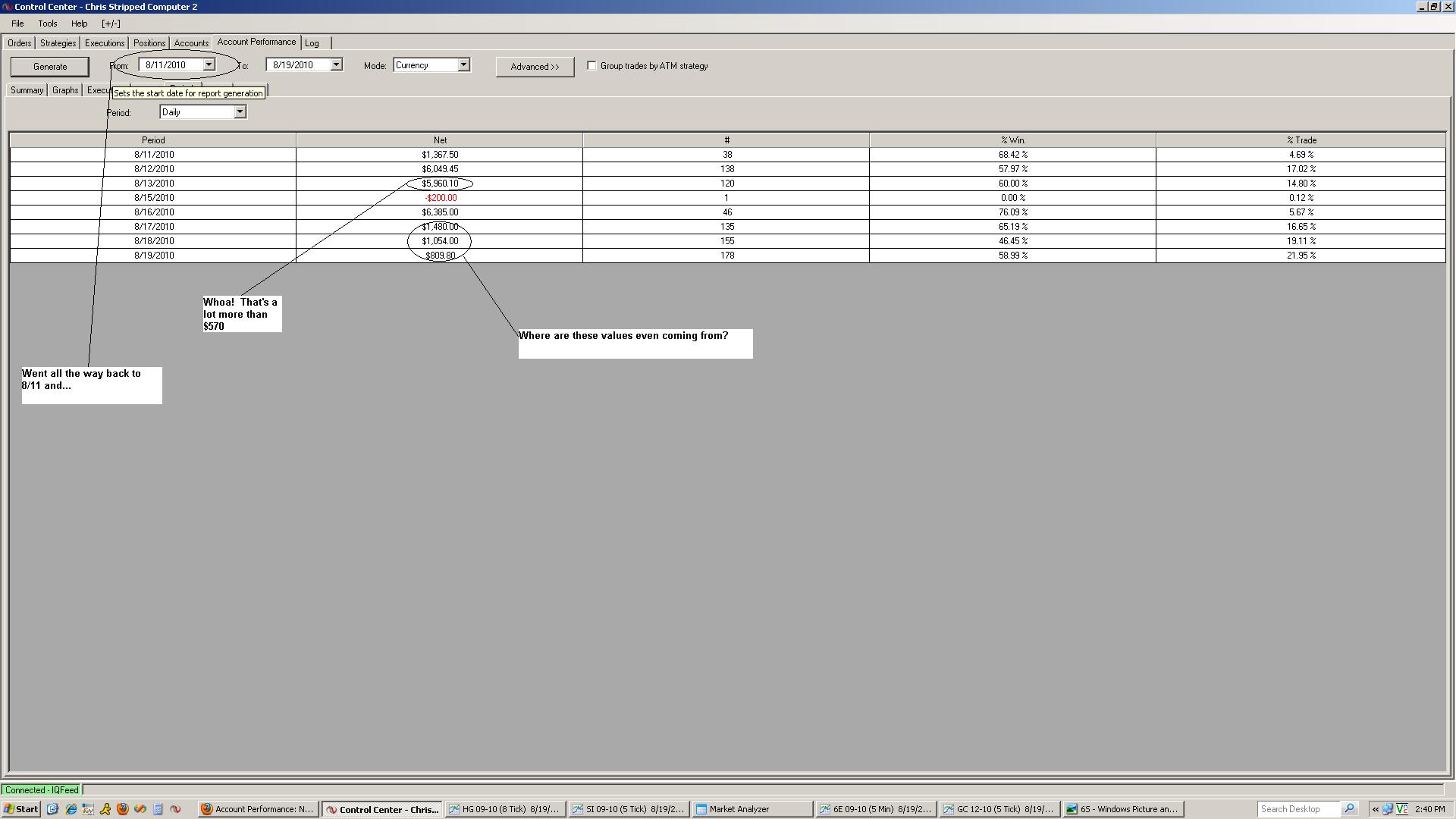Open the To date dropdown
This screenshot has width=1456, height=819.
(x=336, y=65)
